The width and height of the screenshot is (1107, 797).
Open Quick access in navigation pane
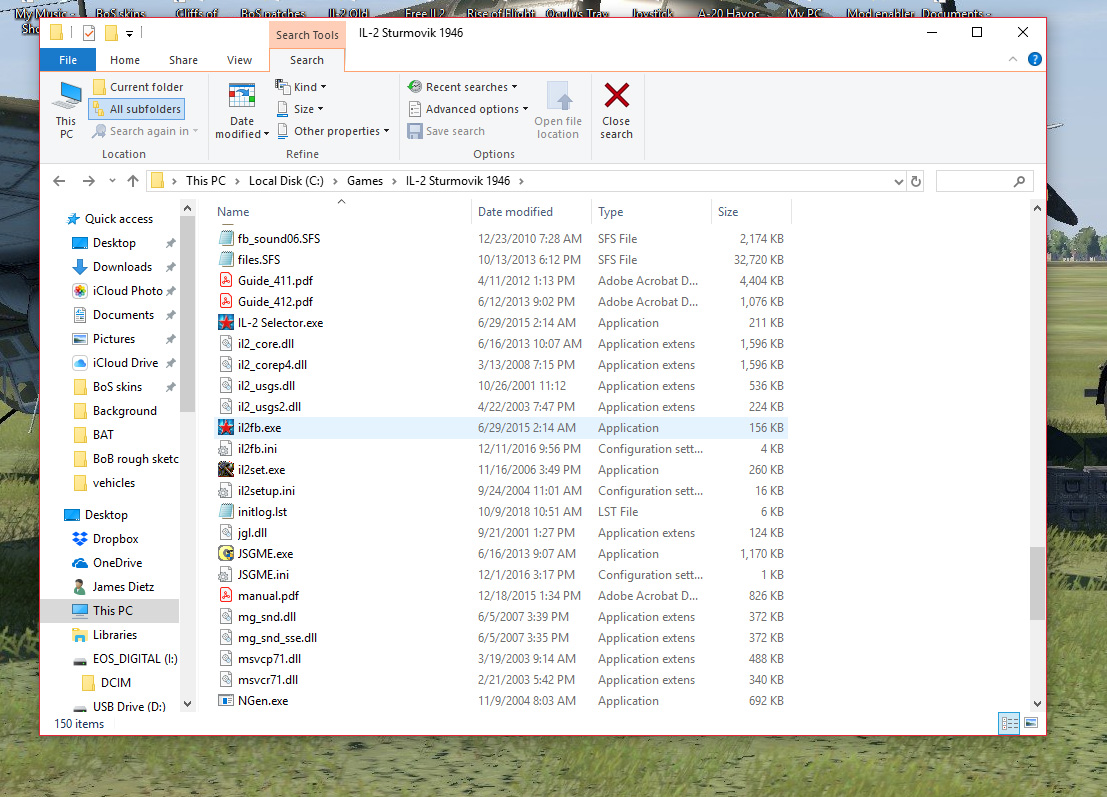119,219
